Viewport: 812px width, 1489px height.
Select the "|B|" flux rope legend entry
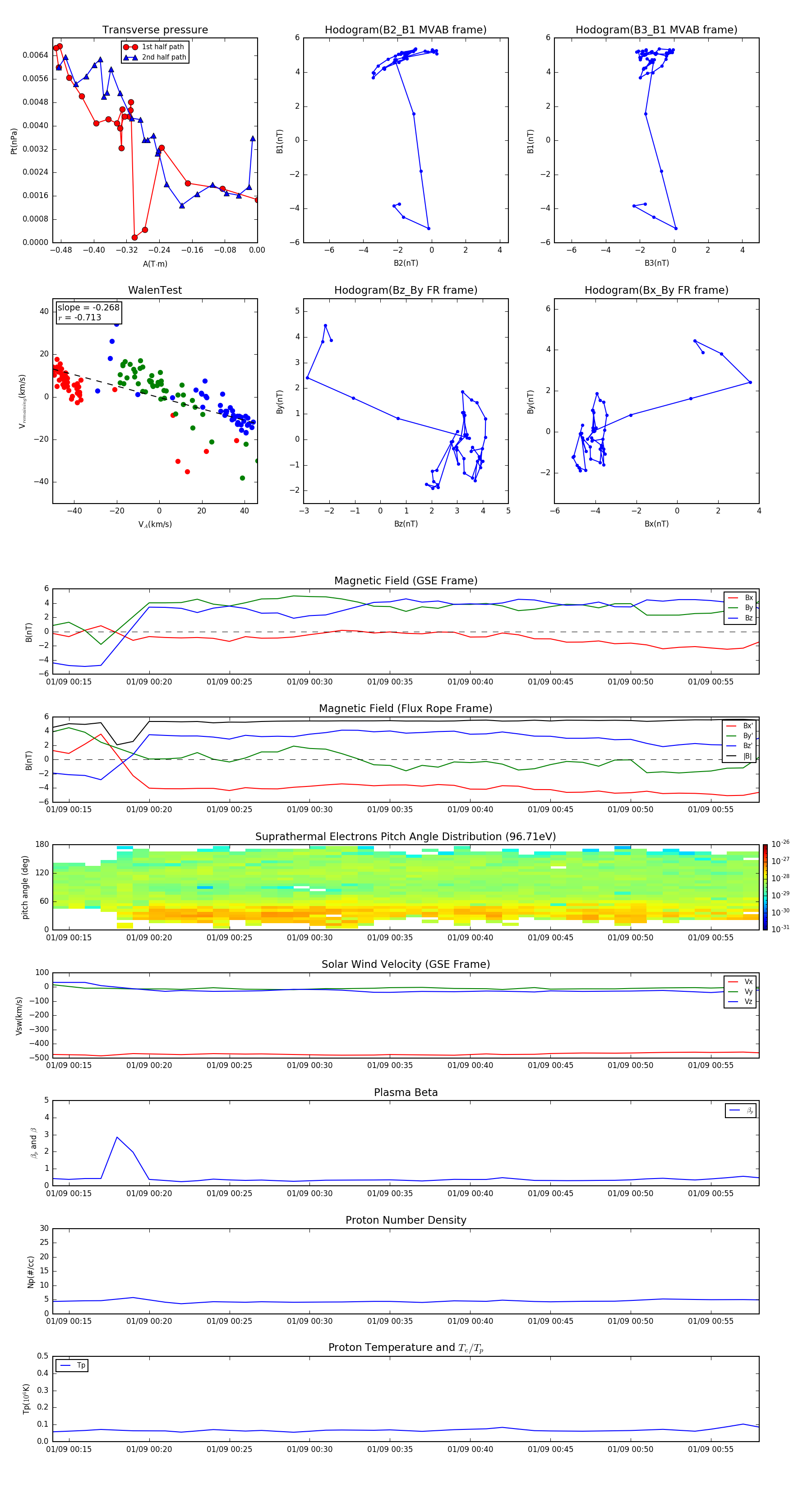coord(740,756)
